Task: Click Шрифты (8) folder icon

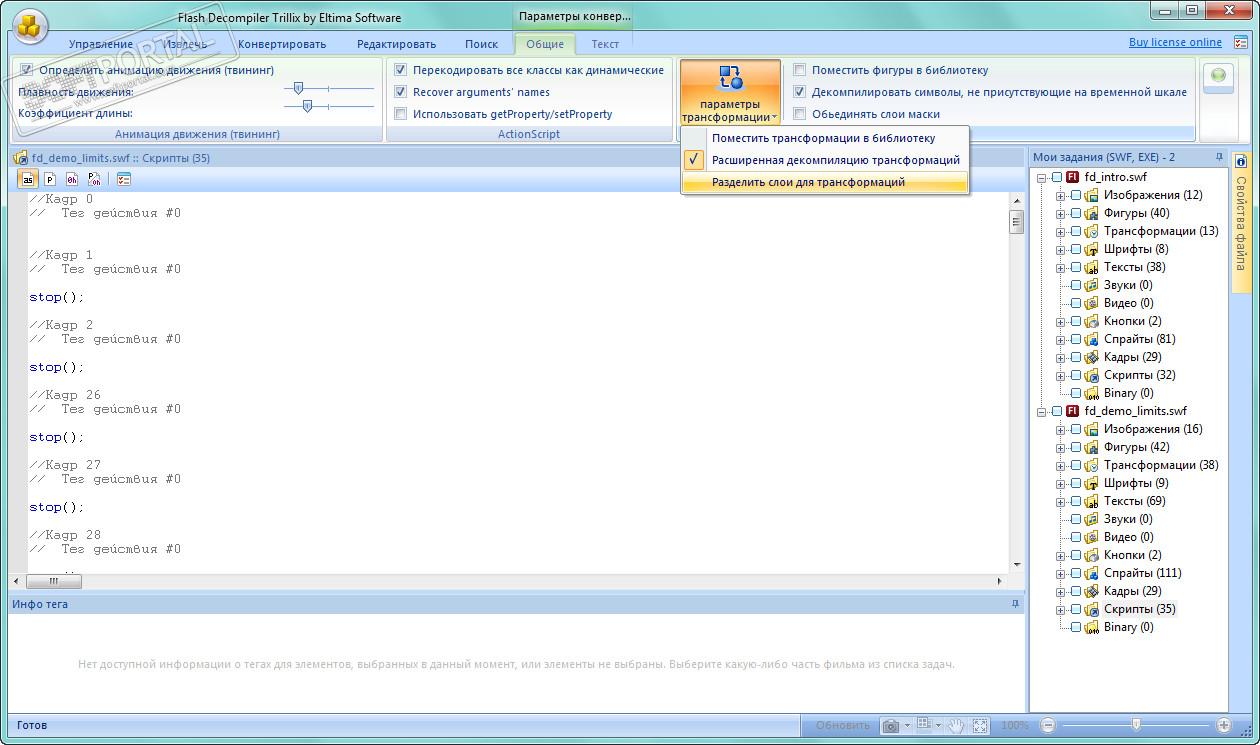Action: click(1092, 249)
